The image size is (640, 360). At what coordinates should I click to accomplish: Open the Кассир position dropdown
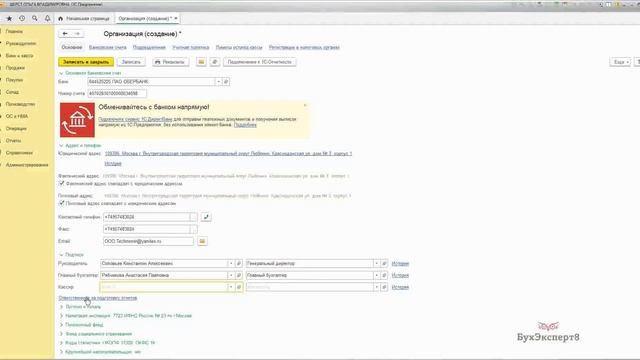(x=376, y=287)
